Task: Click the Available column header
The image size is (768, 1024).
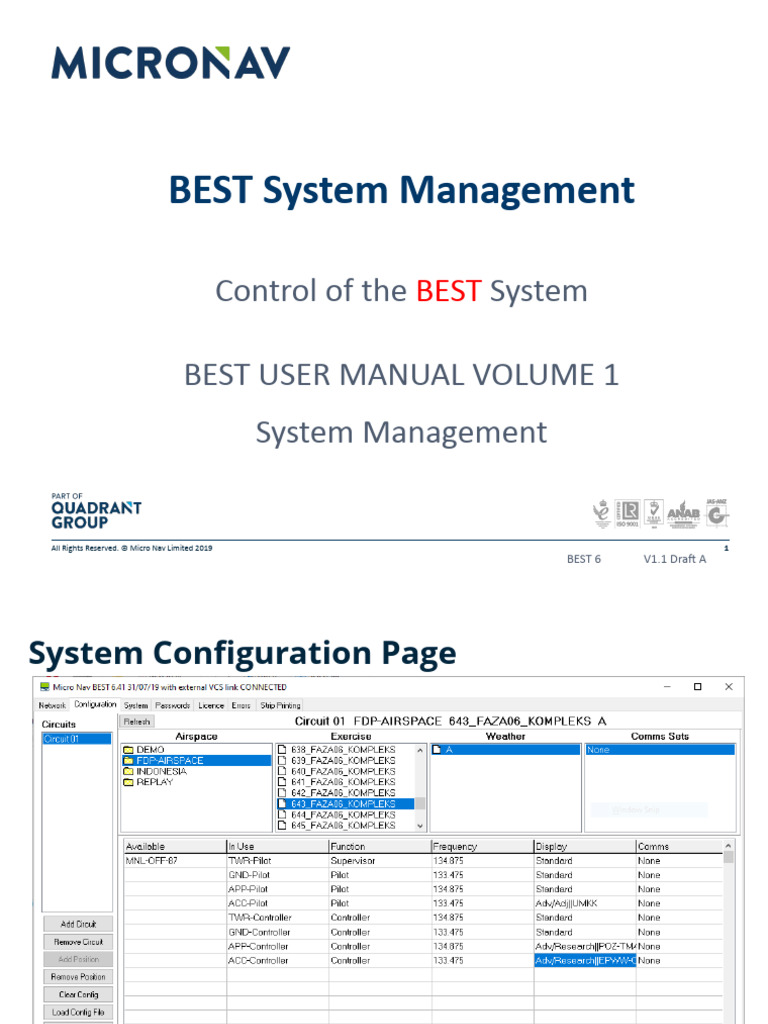Action: 175,846
